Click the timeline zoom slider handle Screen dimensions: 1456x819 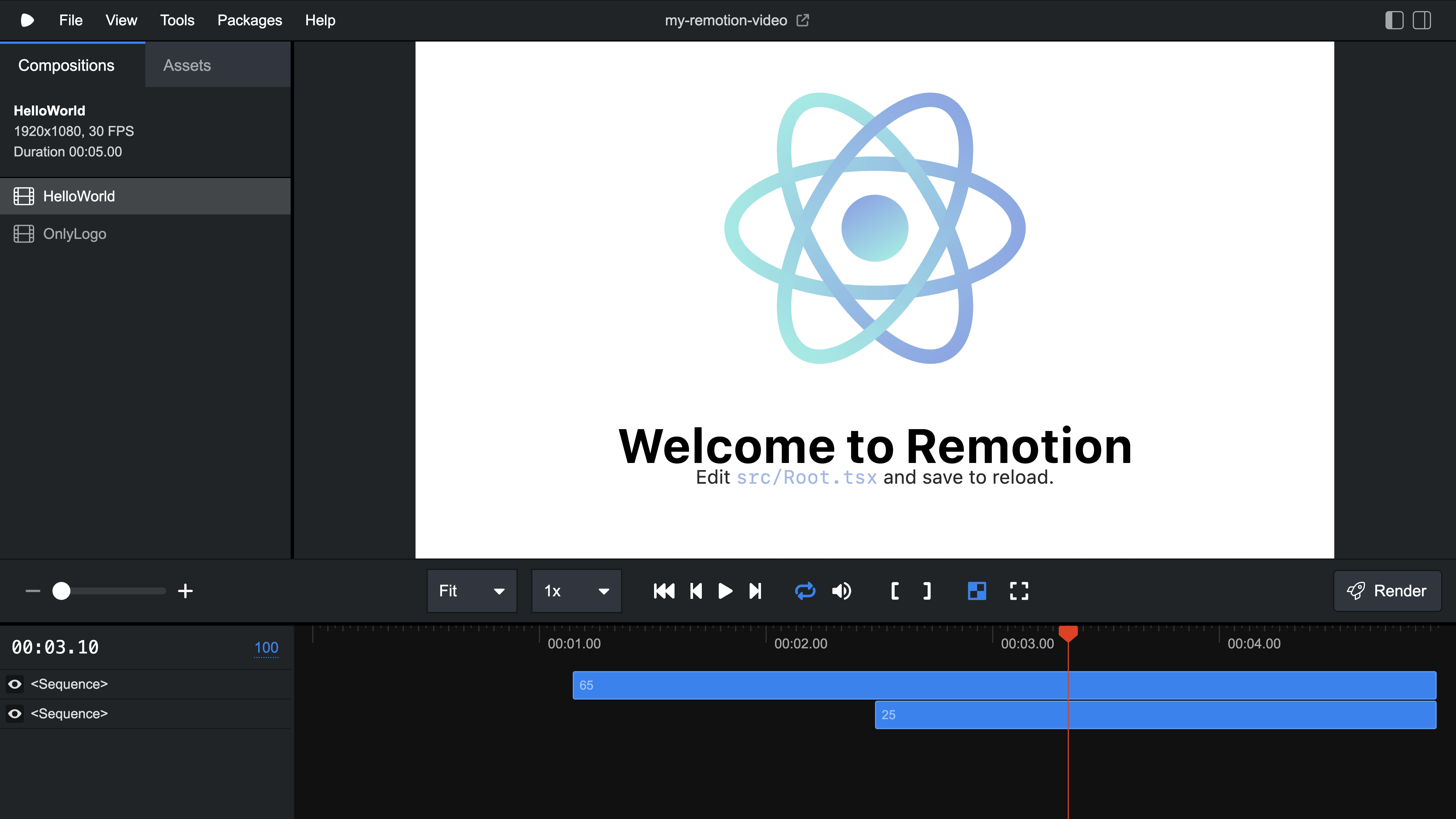(x=61, y=591)
